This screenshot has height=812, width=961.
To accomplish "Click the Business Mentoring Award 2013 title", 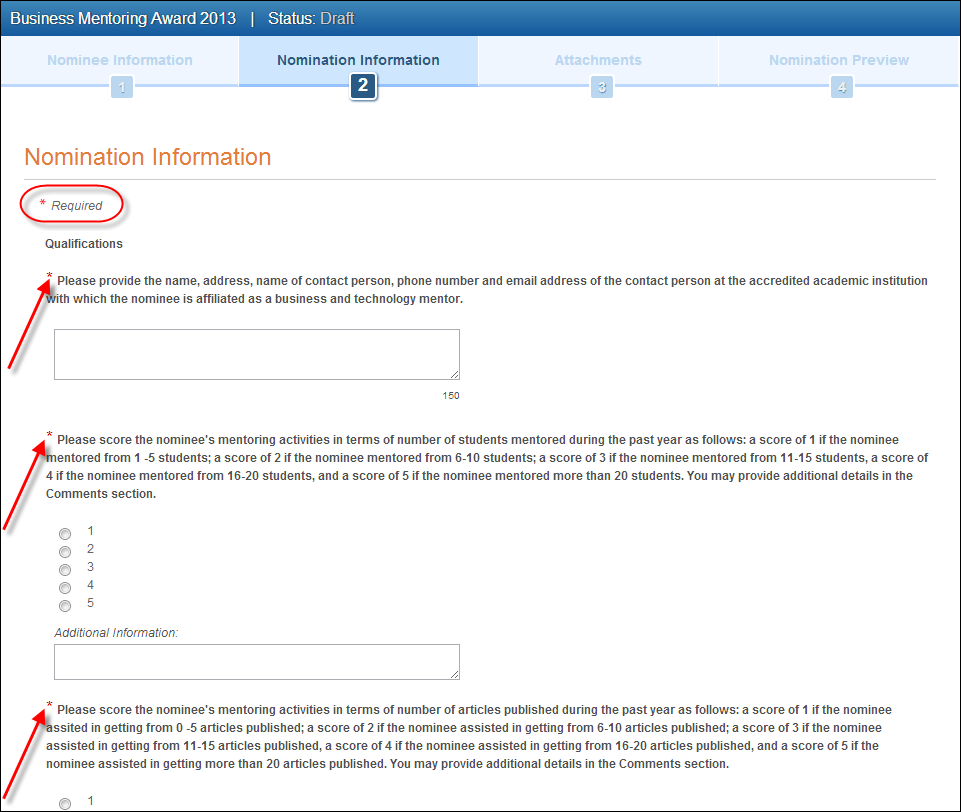I will coord(123,18).
